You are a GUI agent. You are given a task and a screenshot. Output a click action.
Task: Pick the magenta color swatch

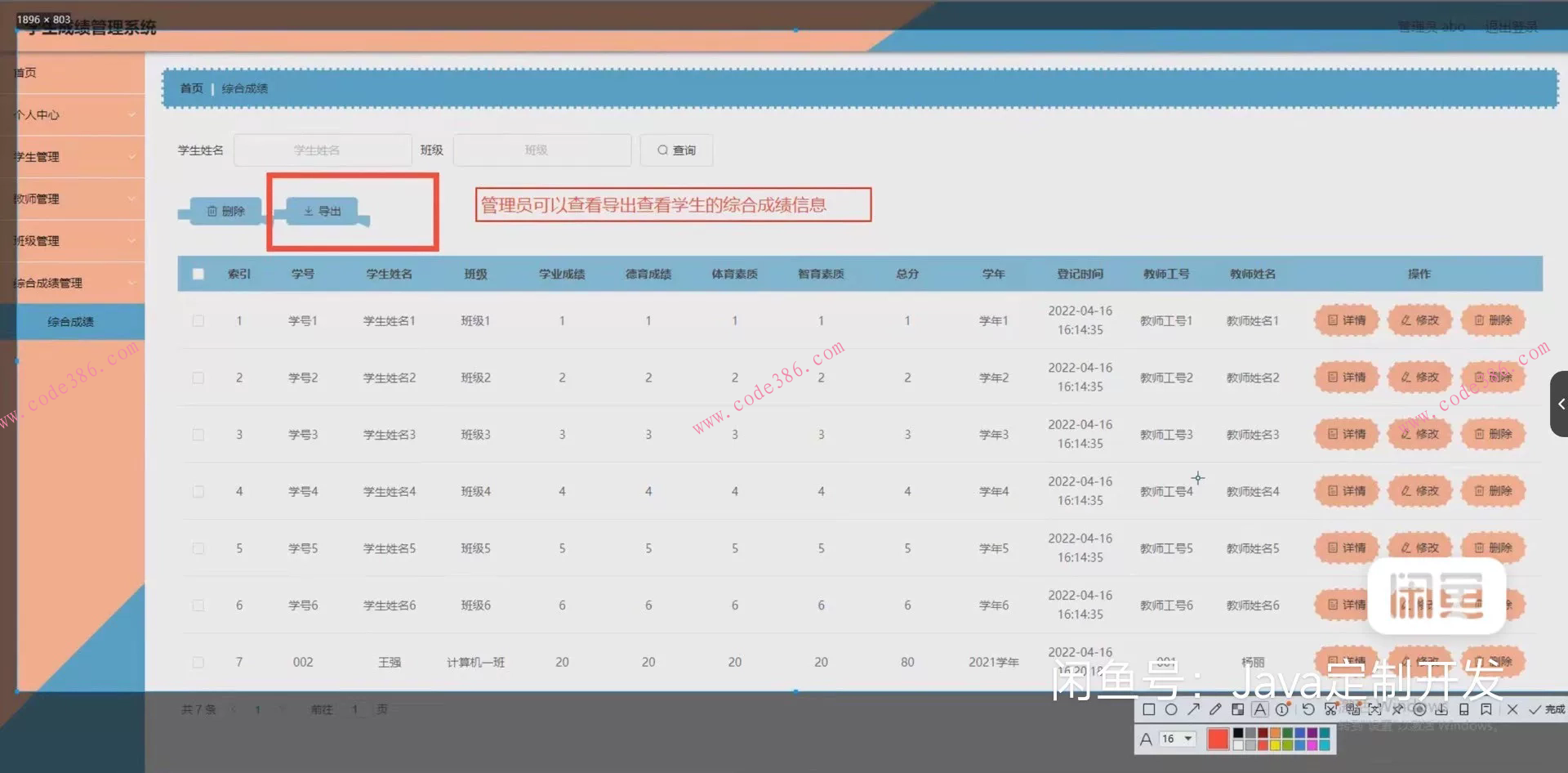[1312, 744]
